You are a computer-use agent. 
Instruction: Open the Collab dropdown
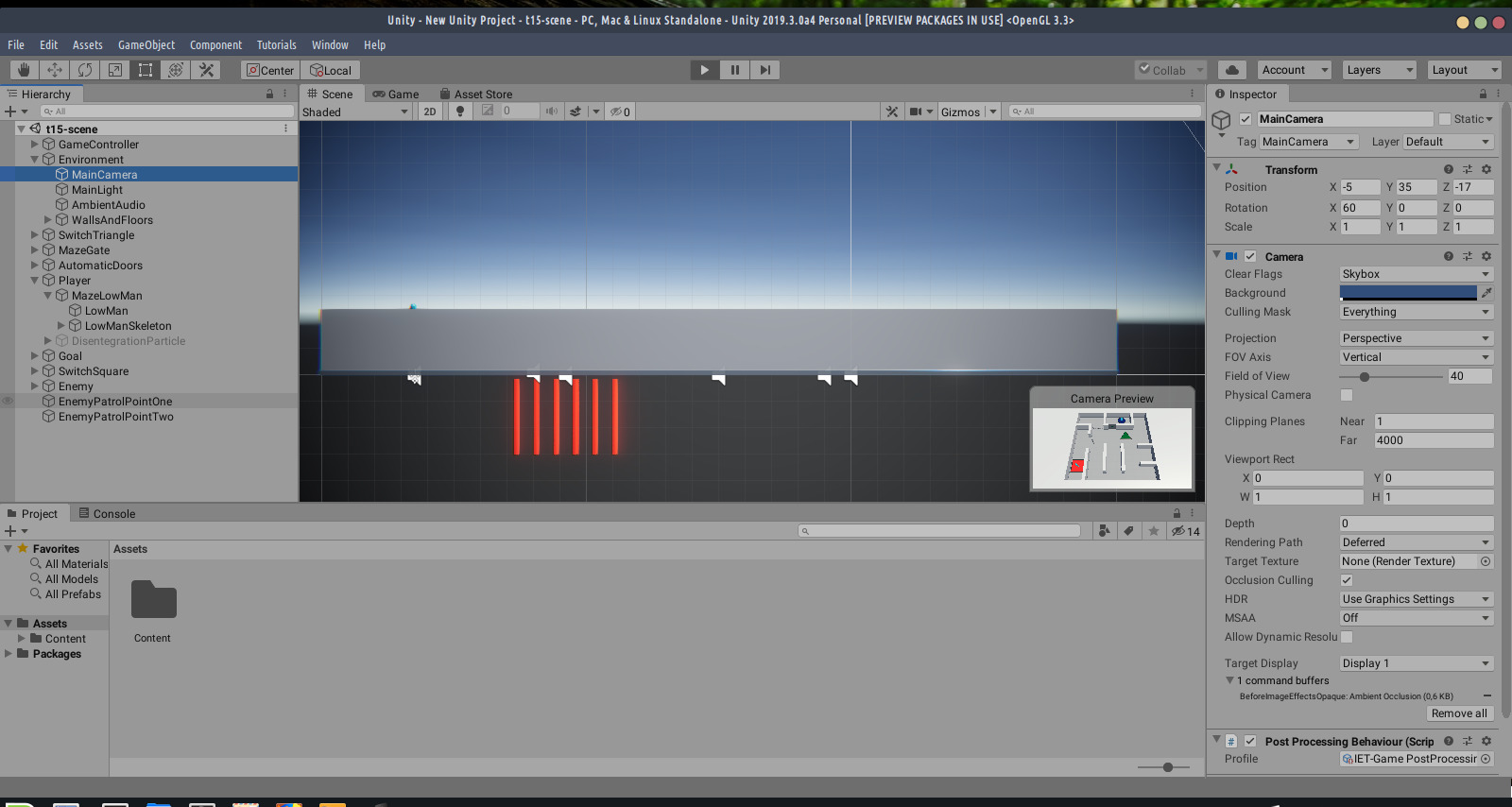click(1171, 70)
